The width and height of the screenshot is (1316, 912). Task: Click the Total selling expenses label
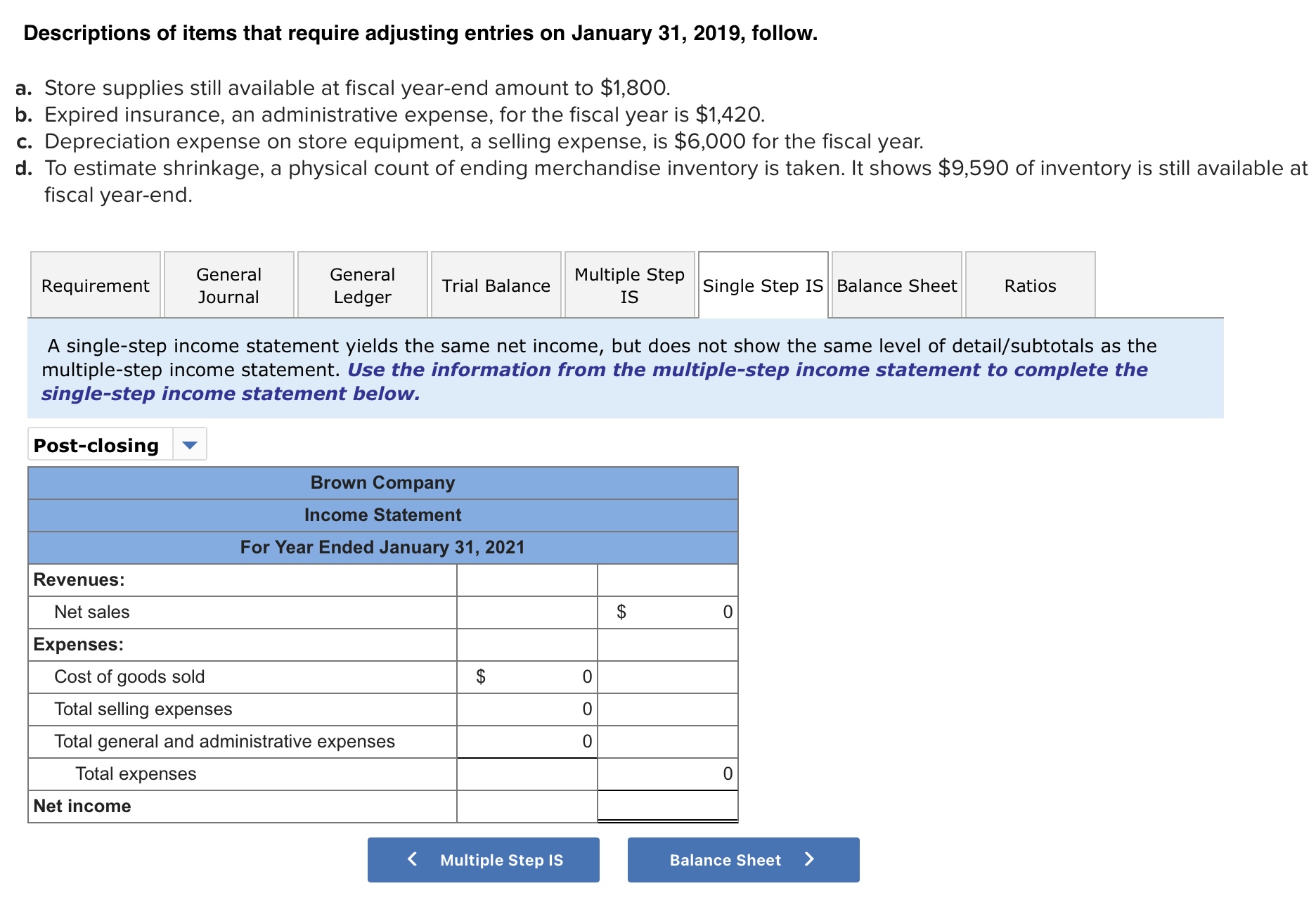pyautogui.click(x=143, y=709)
